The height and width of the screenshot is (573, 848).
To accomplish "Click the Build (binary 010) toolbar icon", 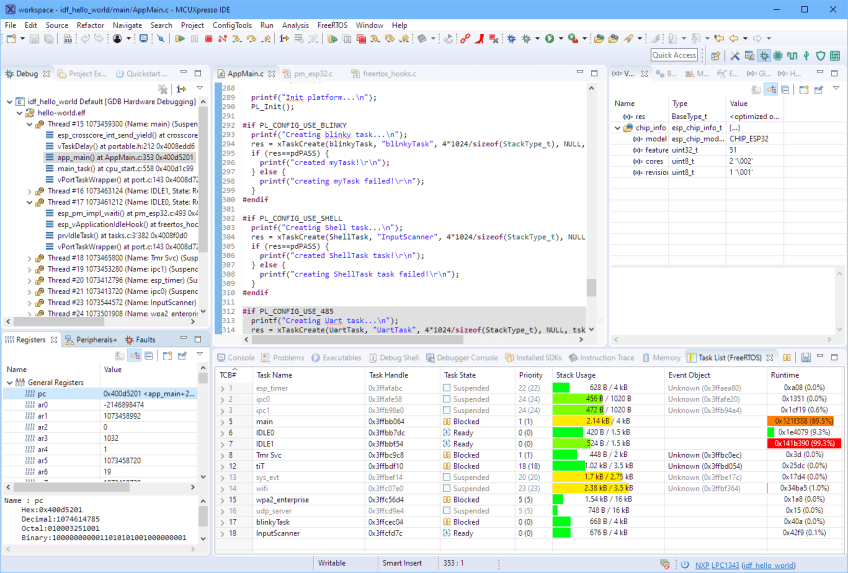I will click(x=68, y=38).
